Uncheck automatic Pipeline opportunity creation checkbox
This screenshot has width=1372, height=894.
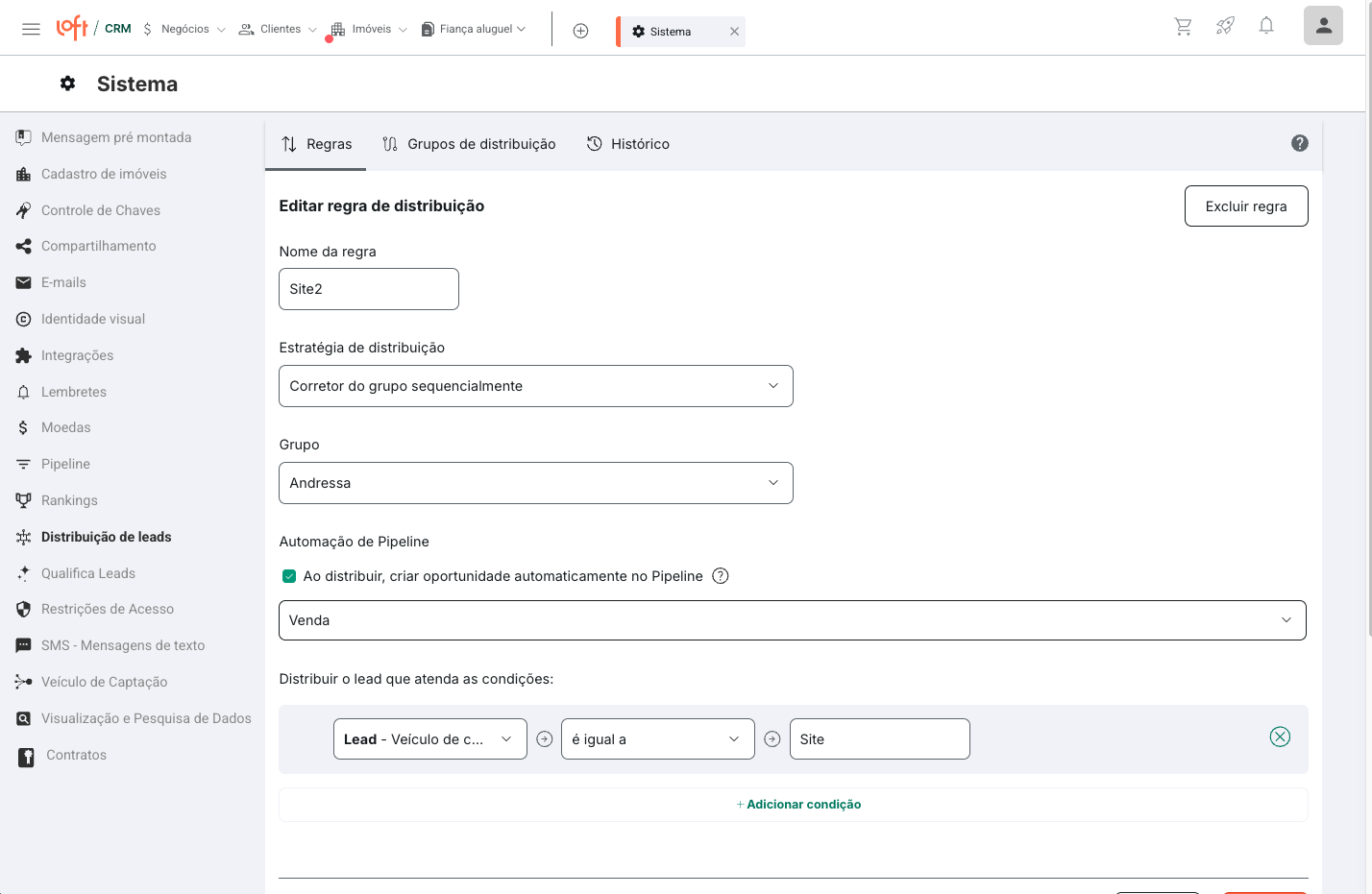289,576
